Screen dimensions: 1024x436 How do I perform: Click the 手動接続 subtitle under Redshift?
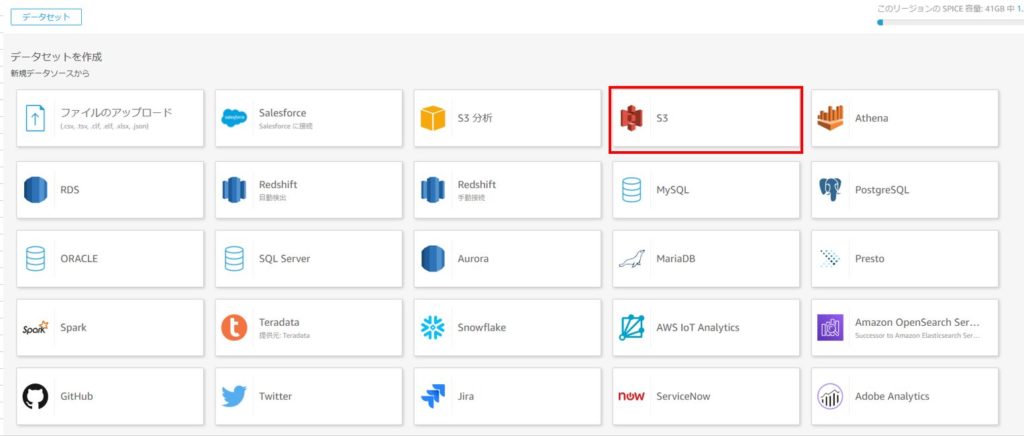pyautogui.click(x=471, y=198)
